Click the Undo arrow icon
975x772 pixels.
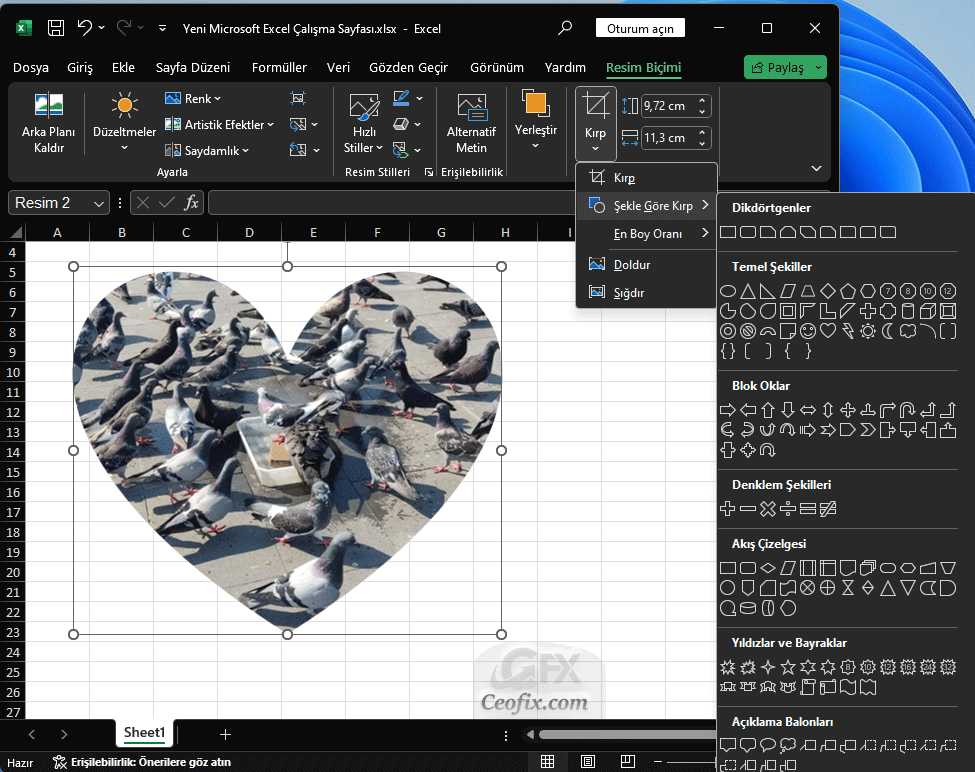(85, 28)
